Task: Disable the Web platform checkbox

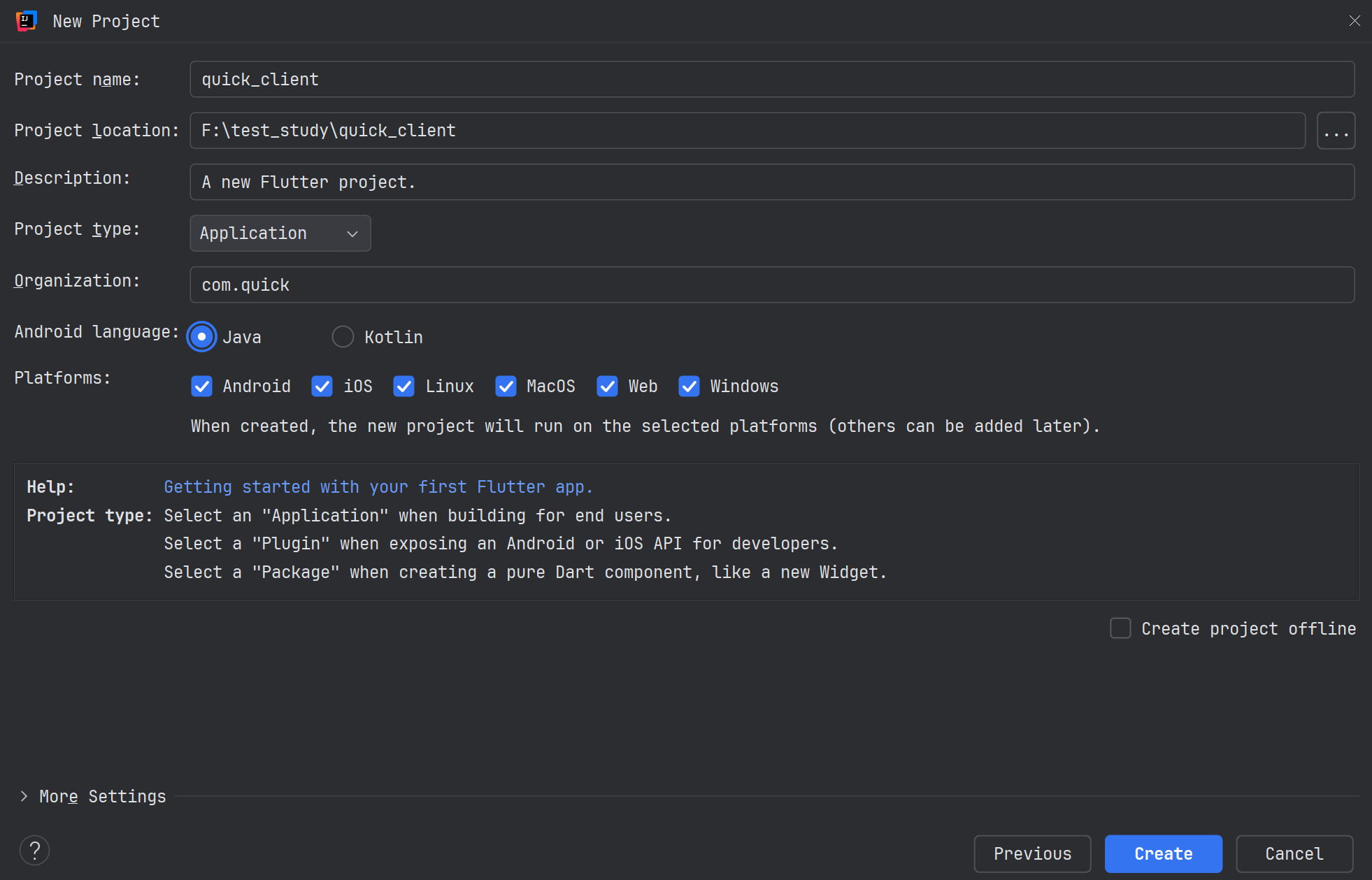Action: (607, 386)
